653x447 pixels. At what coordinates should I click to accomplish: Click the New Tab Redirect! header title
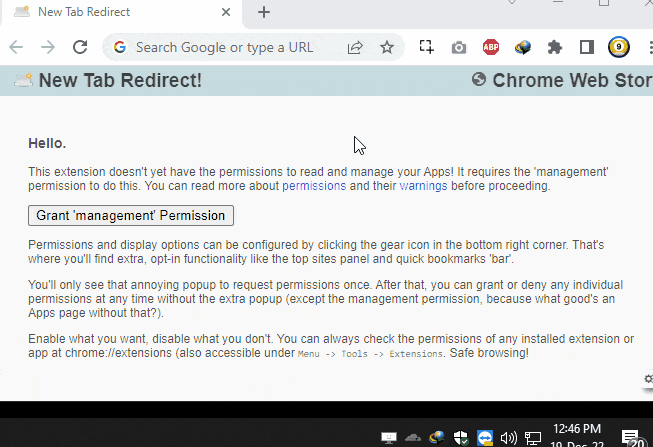(120, 80)
